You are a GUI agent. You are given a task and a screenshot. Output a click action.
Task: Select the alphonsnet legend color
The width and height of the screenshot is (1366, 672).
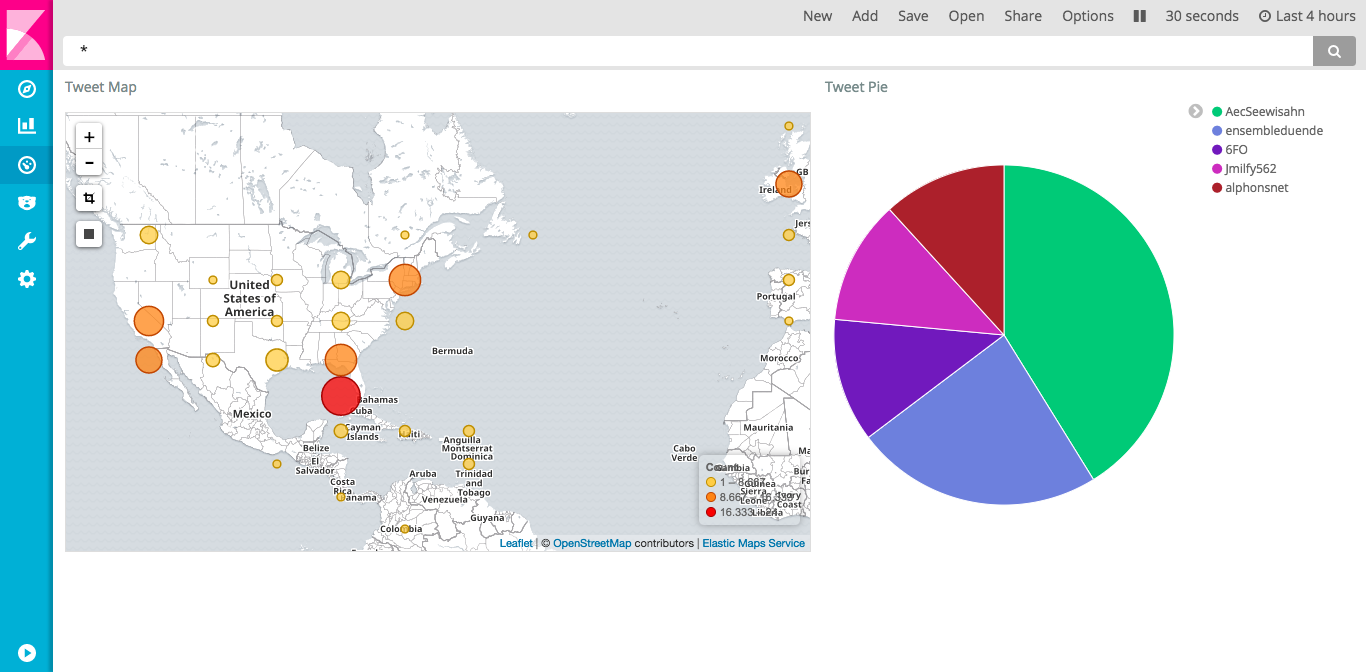click(x=1217, y=188)
